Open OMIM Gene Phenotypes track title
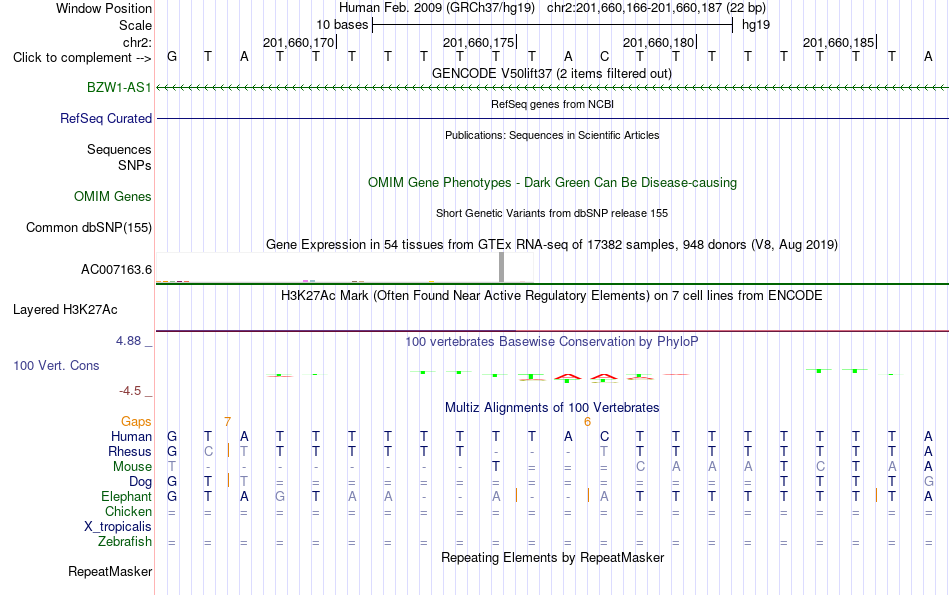Viewport: 950px width, 595px height. click(552, 183)
